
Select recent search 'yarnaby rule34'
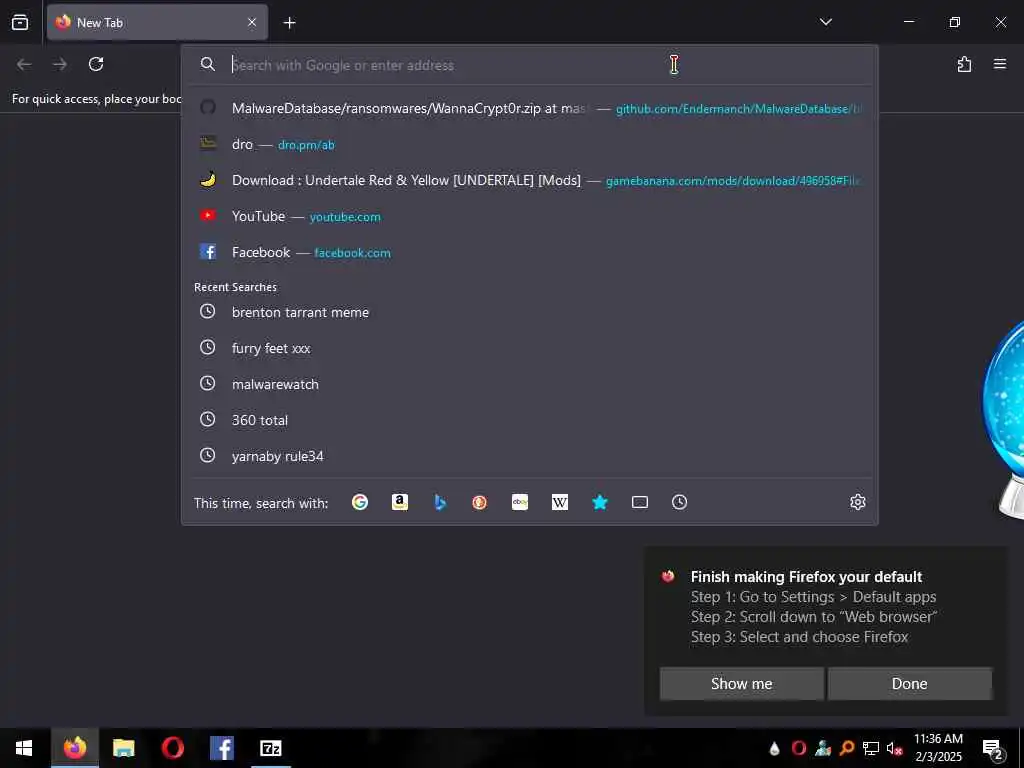pyautogui.click(x=530, y=456)
